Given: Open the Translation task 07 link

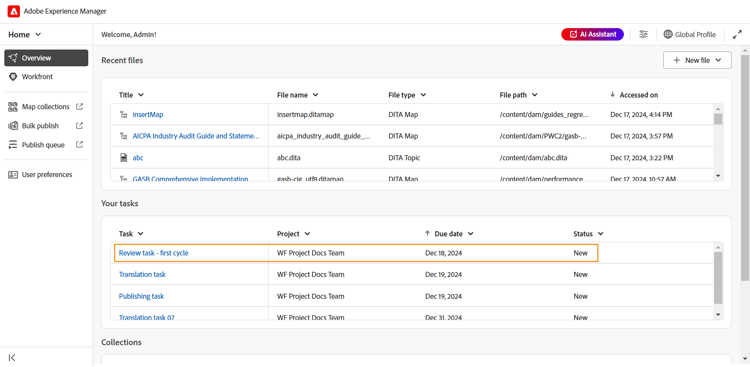Looking at the screenshot, I should click(x=146, y=317).
